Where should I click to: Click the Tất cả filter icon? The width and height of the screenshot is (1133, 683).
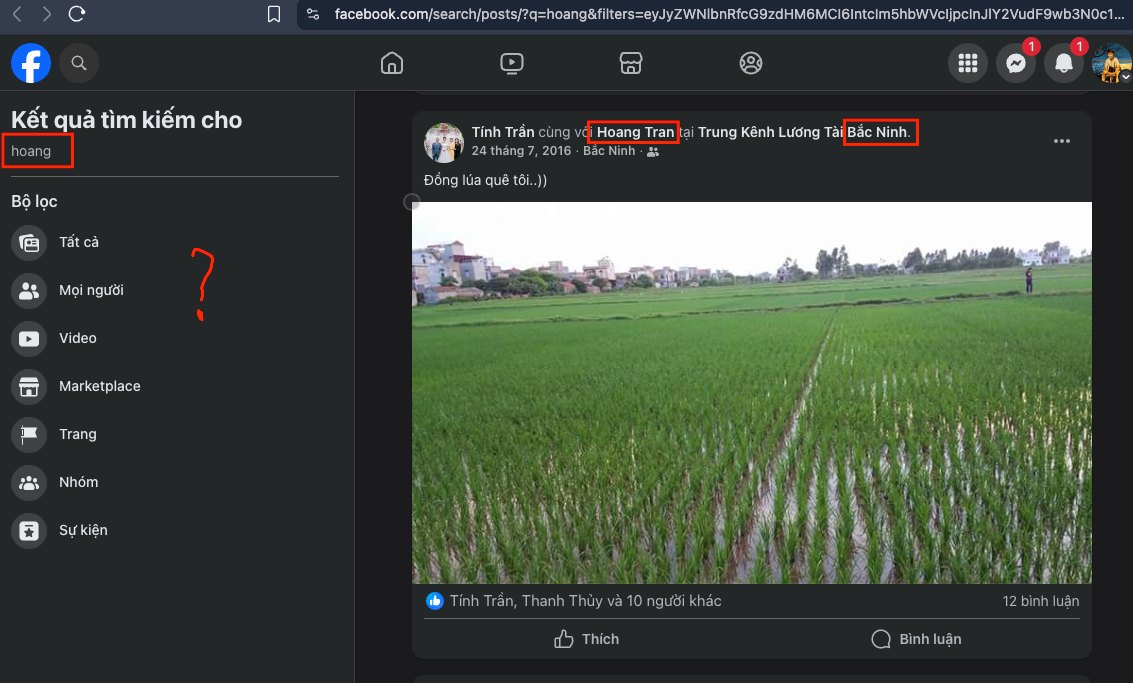pos(29,242)
